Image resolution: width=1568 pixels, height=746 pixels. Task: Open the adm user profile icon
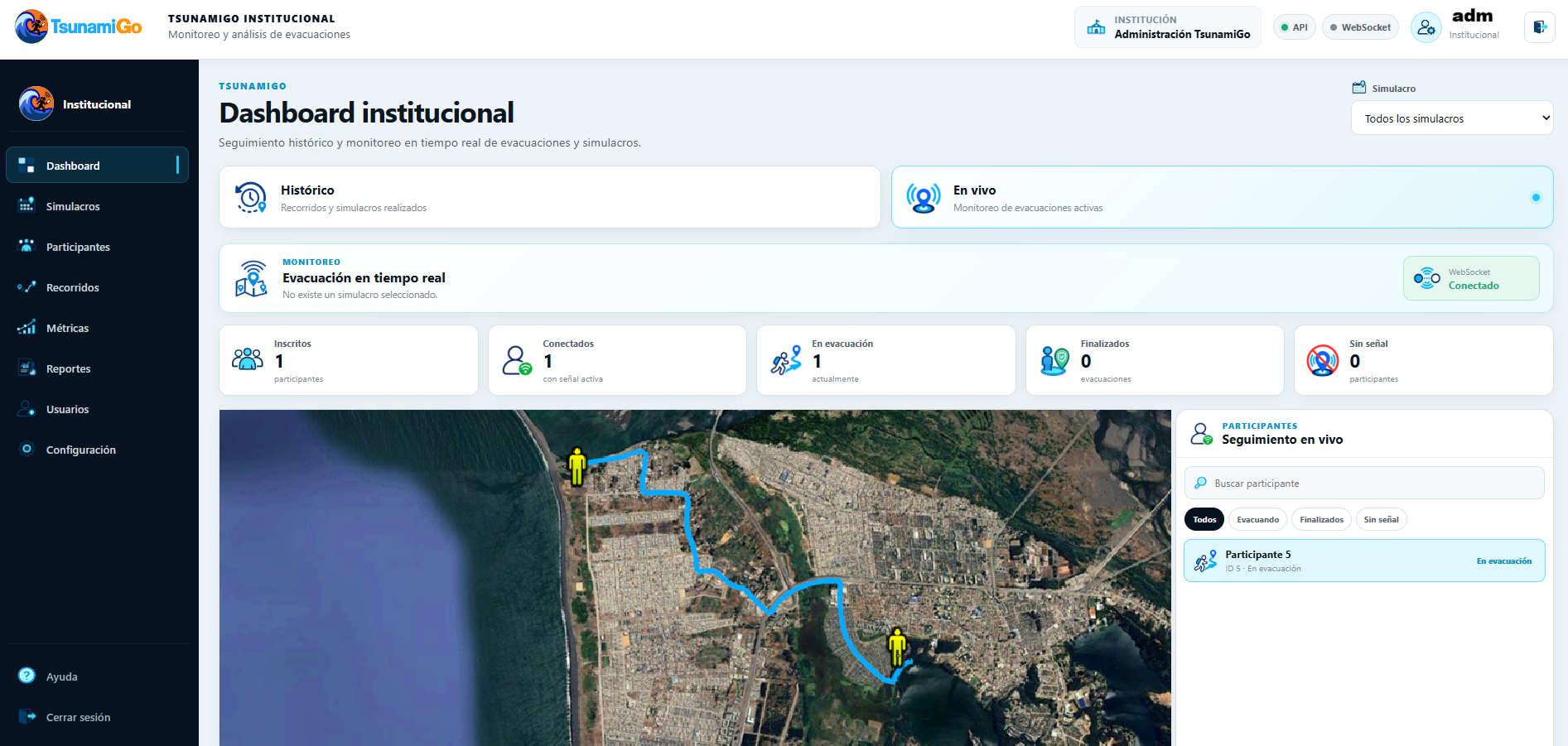click(1426, 27)
